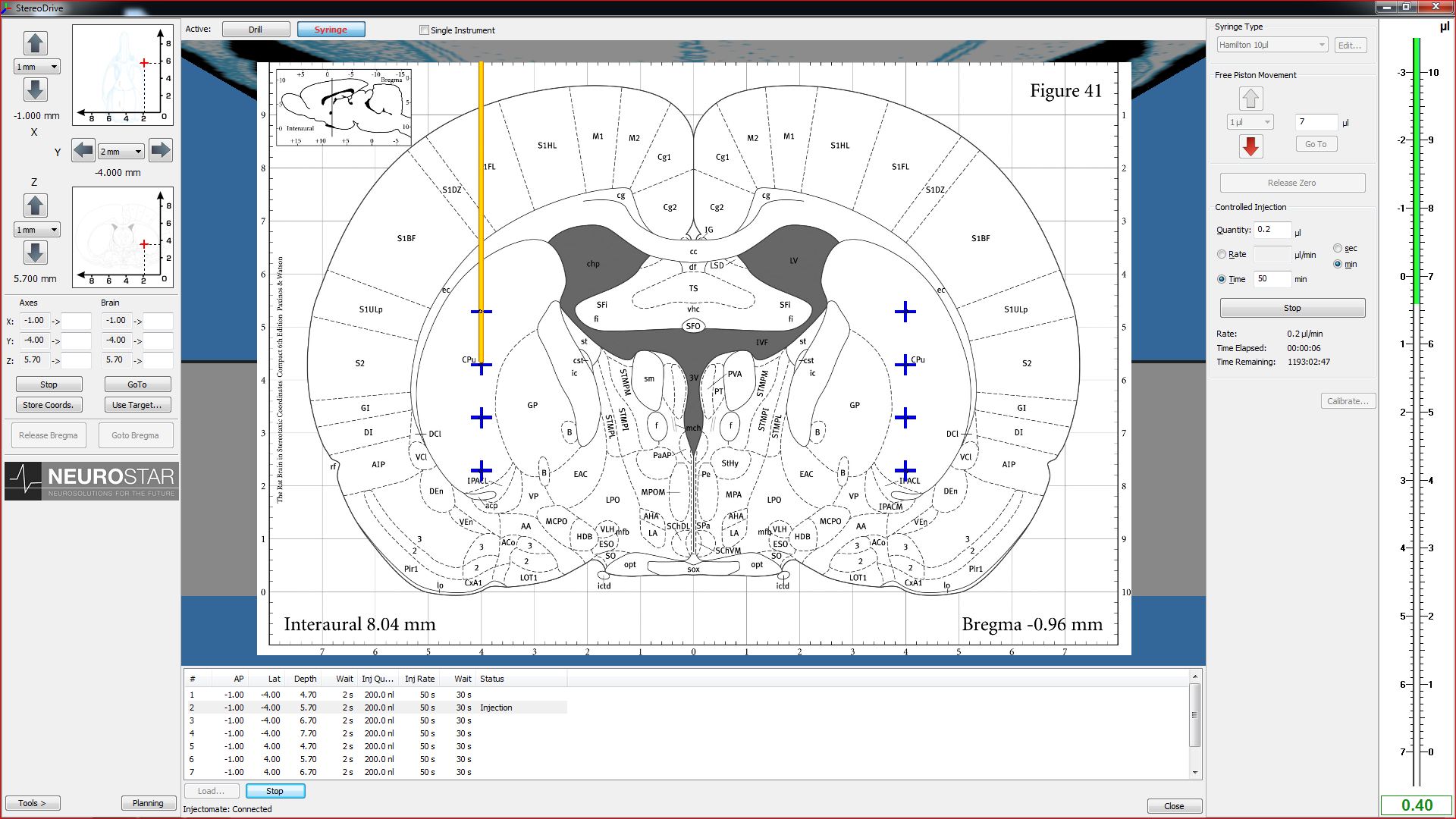Select the sec radio option
The image size is (1456, 819).
coord(1338,248)
